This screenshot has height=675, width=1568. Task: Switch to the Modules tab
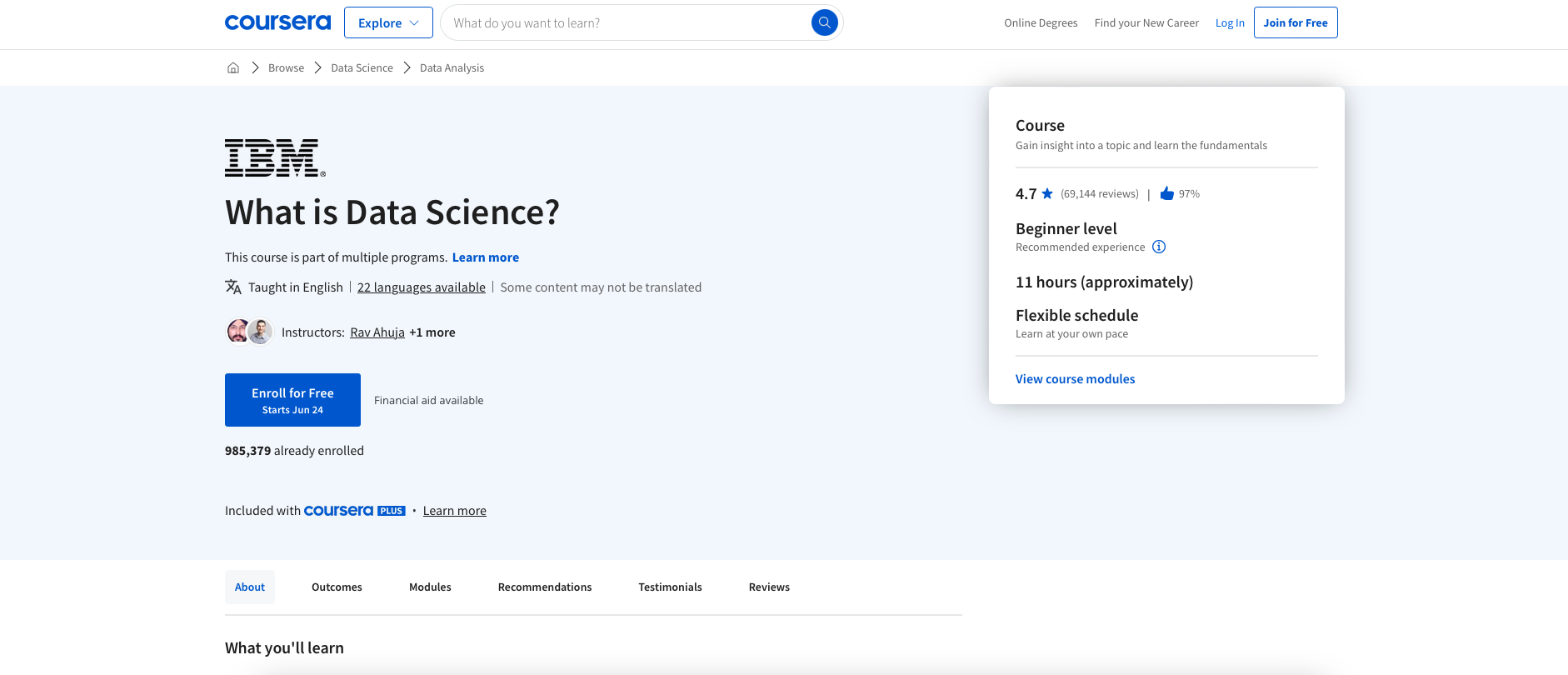click(430, 587)
